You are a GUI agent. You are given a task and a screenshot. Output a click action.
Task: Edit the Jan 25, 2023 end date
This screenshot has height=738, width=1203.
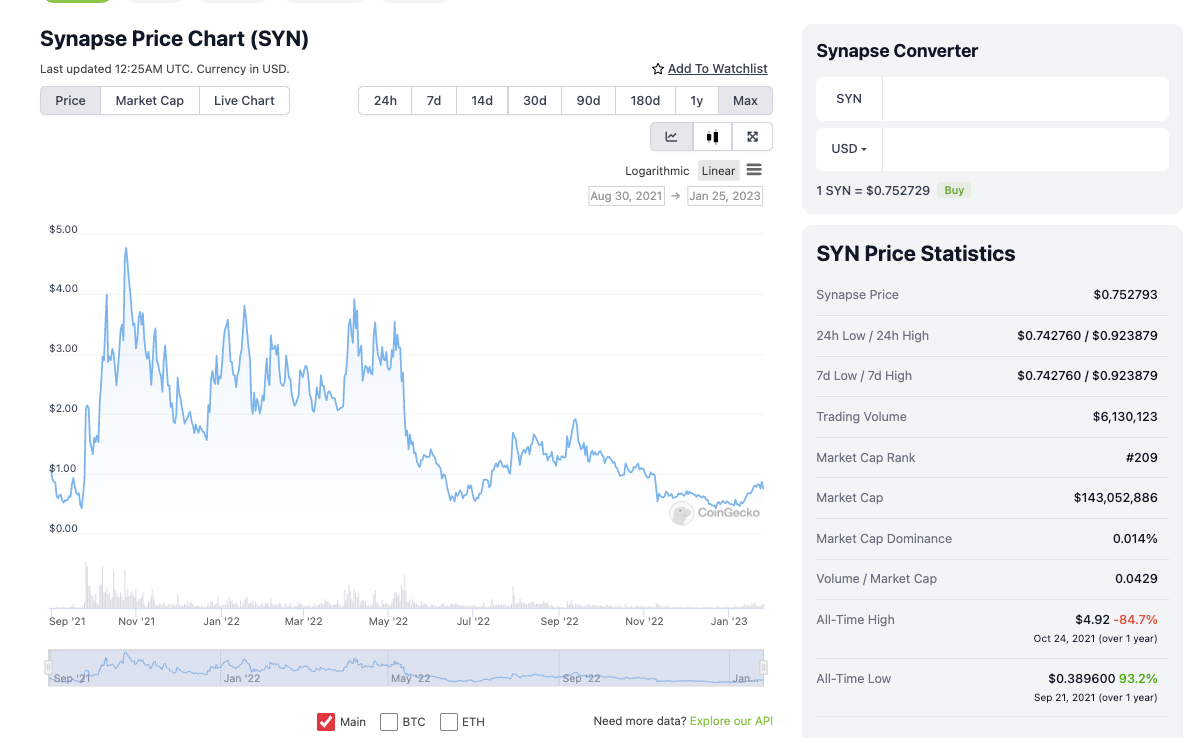725,196
